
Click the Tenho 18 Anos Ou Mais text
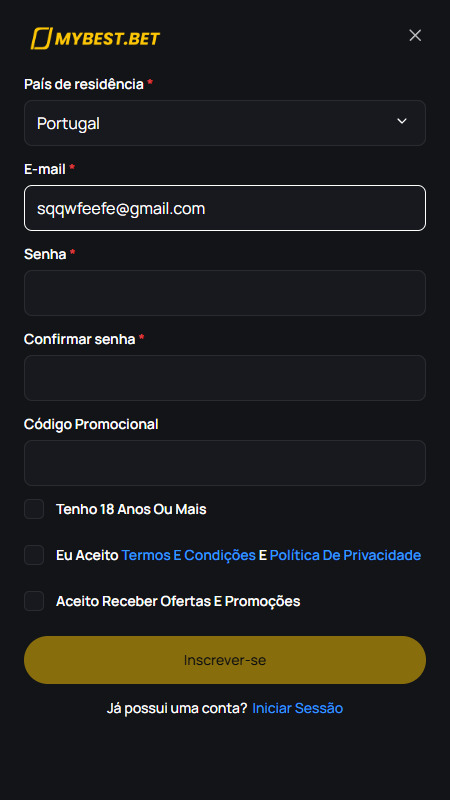click(x=131, y=509)
